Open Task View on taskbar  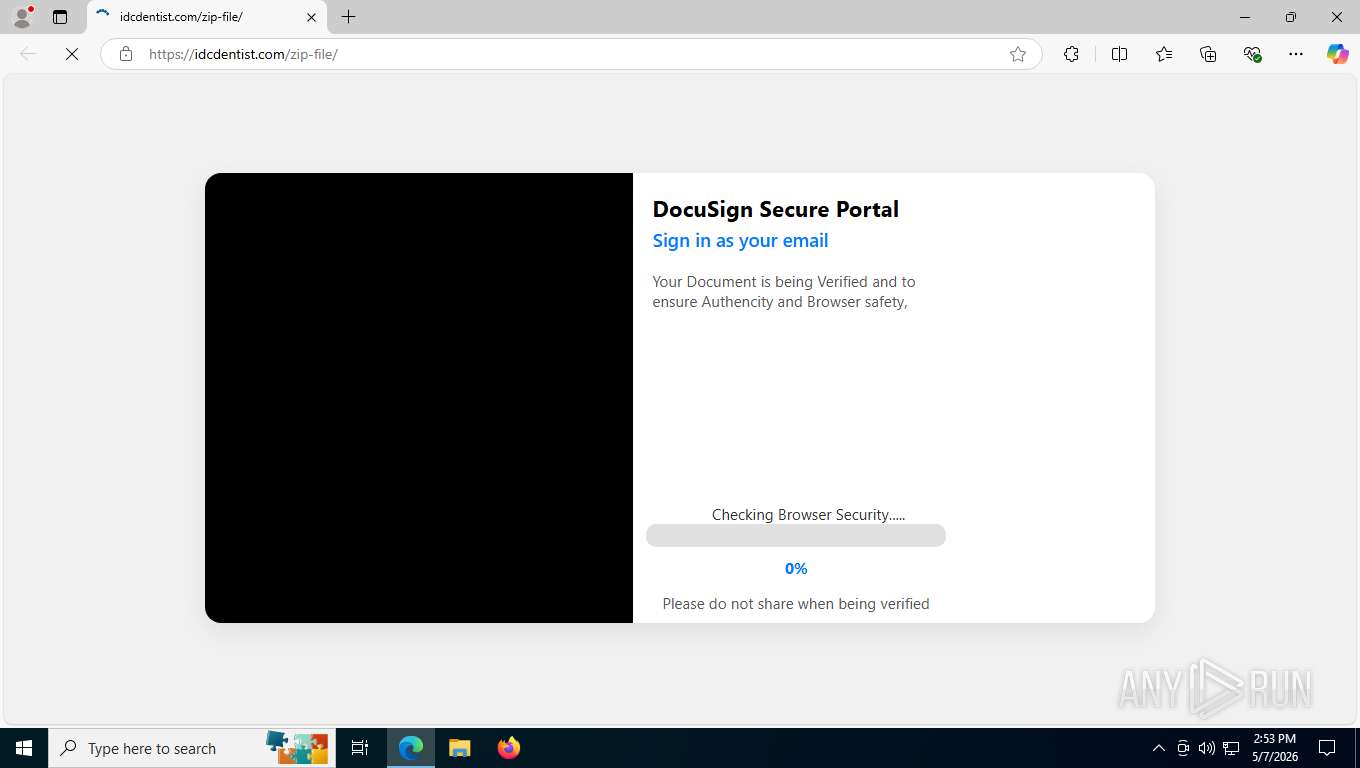tap(360, 748)
